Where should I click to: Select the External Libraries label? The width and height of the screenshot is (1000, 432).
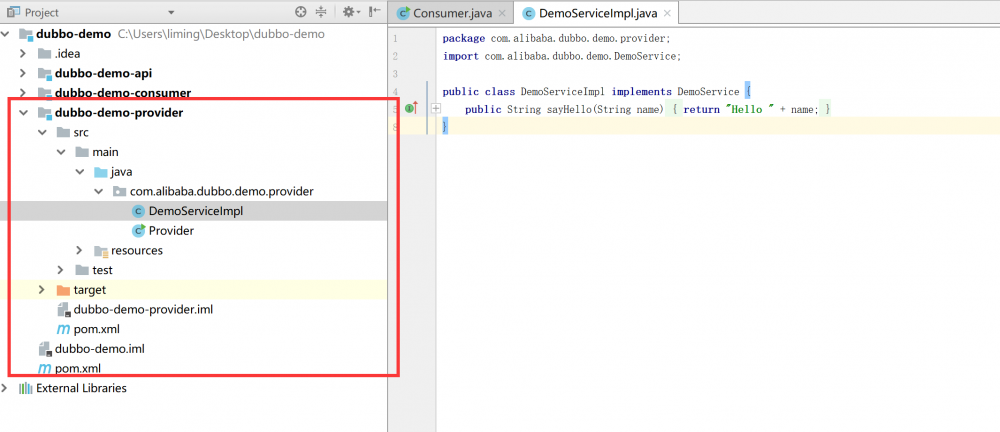[x=82, y=388]
